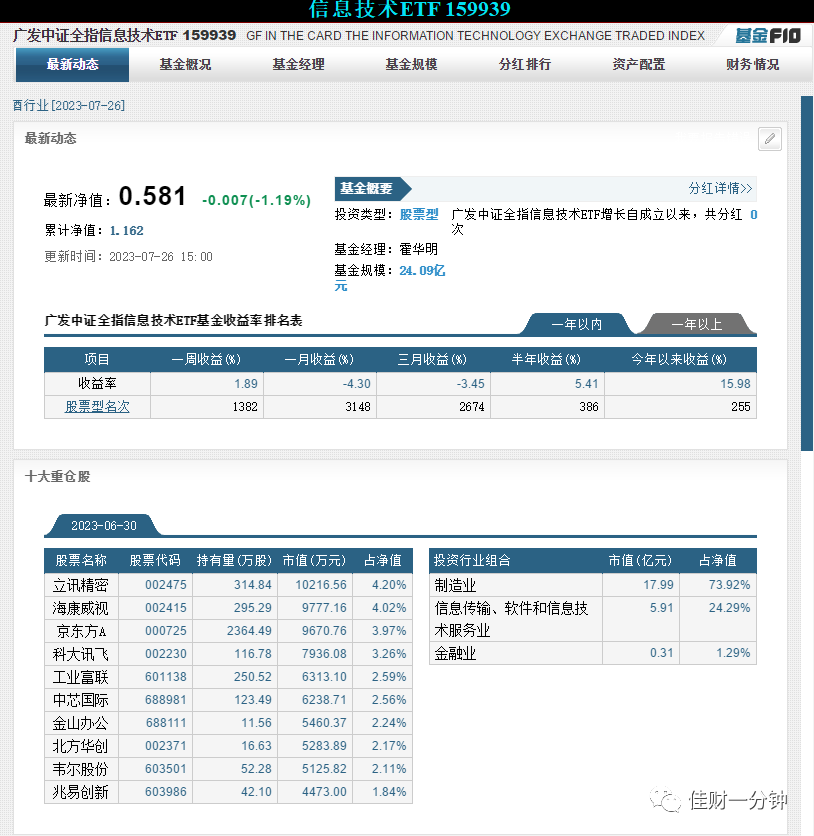Click stock name 工业富联
The image size is (814, 836).
click(81, 677)
